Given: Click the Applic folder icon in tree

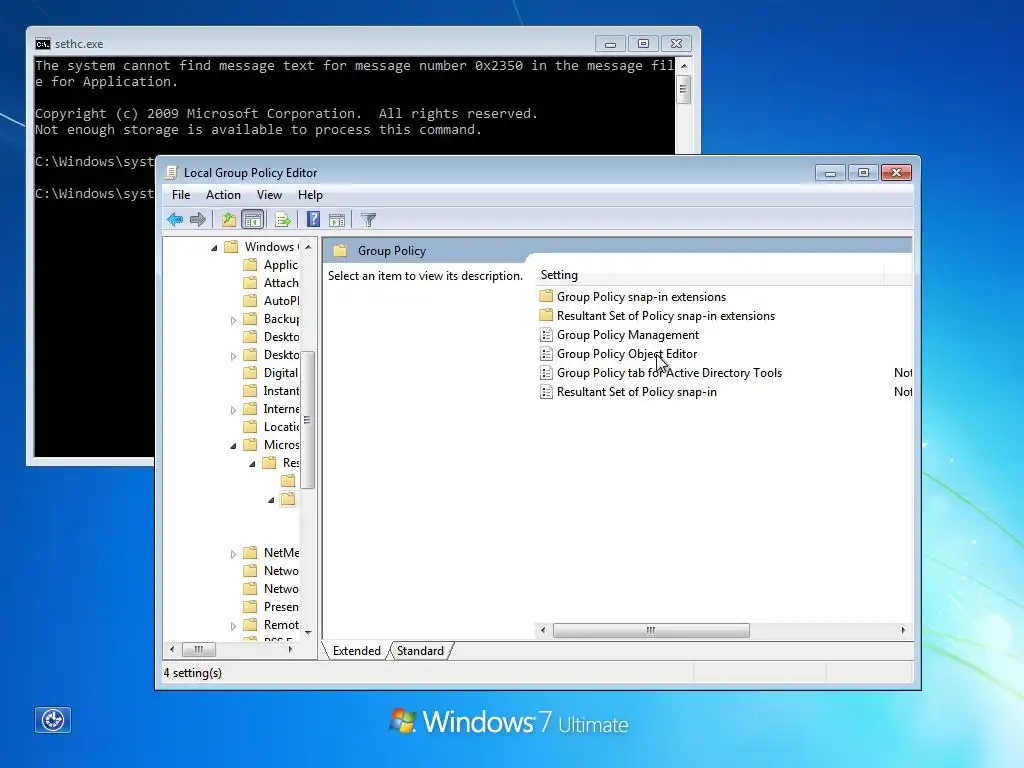Looking at the screenshot, I should [x=250, y=265].
